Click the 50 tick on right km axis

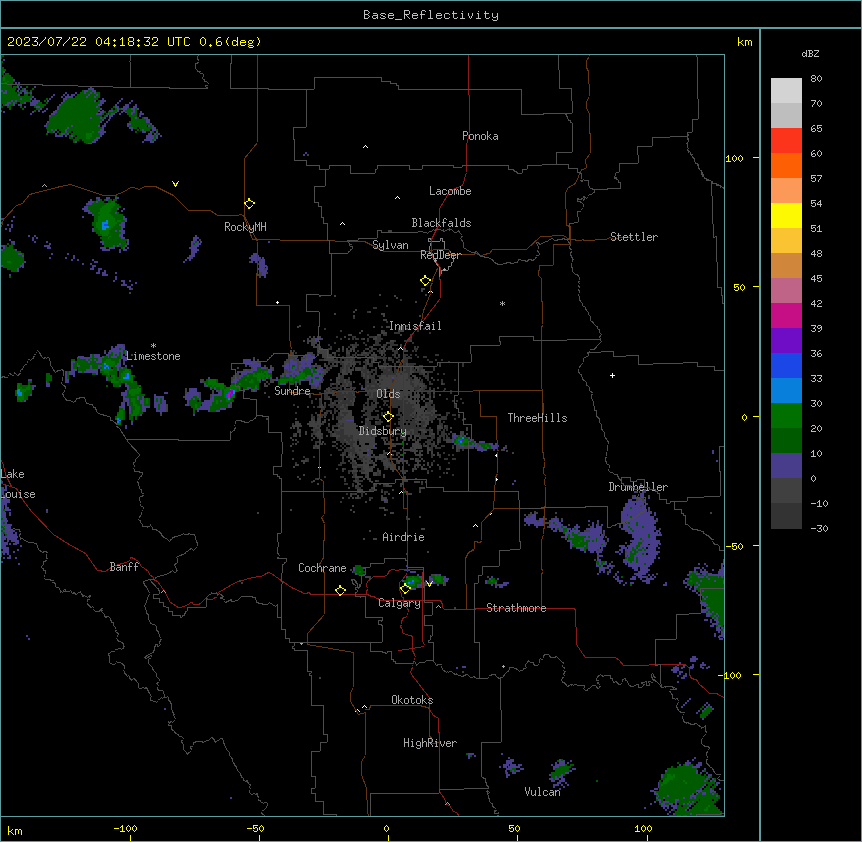739,287
